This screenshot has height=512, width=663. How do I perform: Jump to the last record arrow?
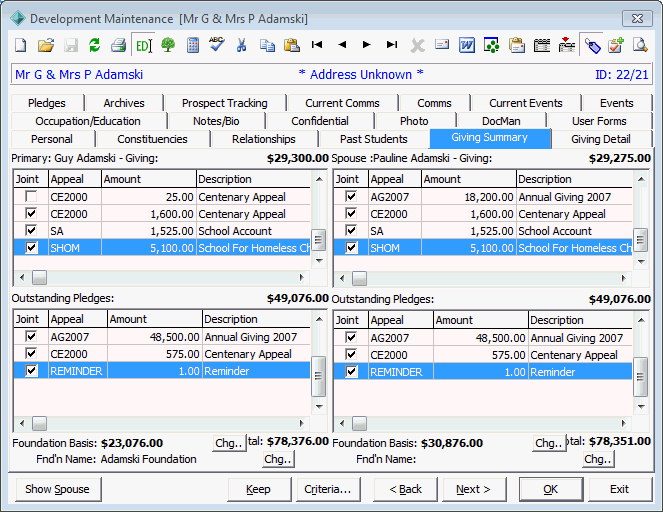coord(392,44)
